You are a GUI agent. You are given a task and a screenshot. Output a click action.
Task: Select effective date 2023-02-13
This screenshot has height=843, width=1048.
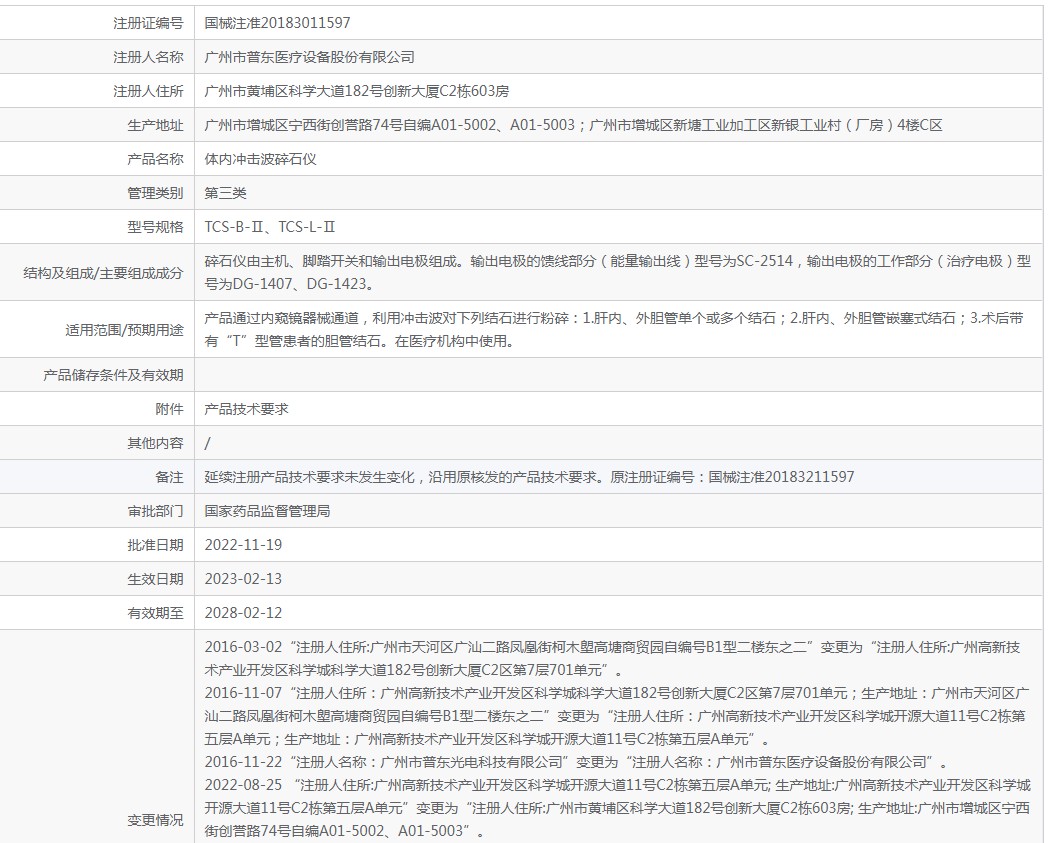click(x=243, y=580)
